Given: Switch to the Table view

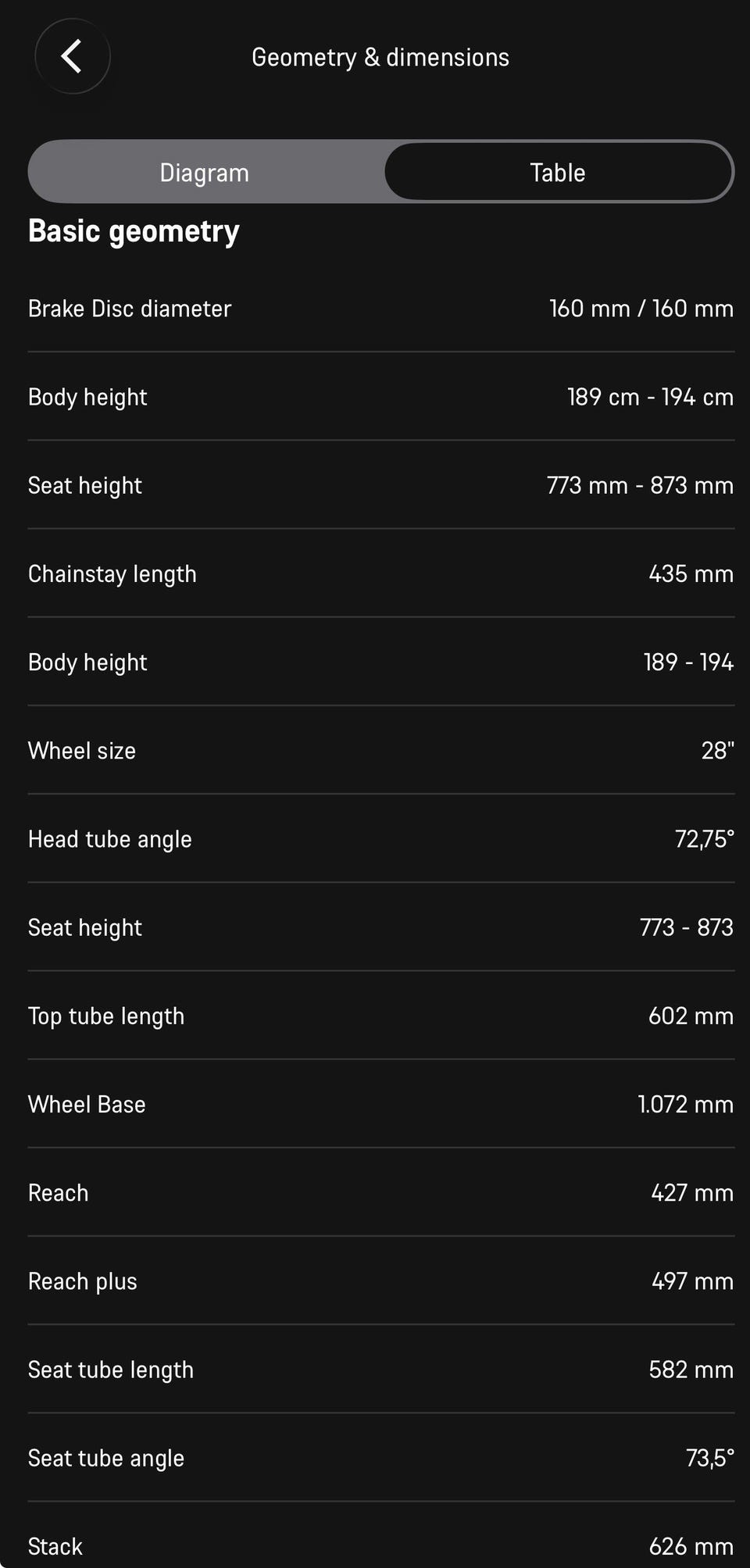Looking at the screenshot, I should [558, 172].
